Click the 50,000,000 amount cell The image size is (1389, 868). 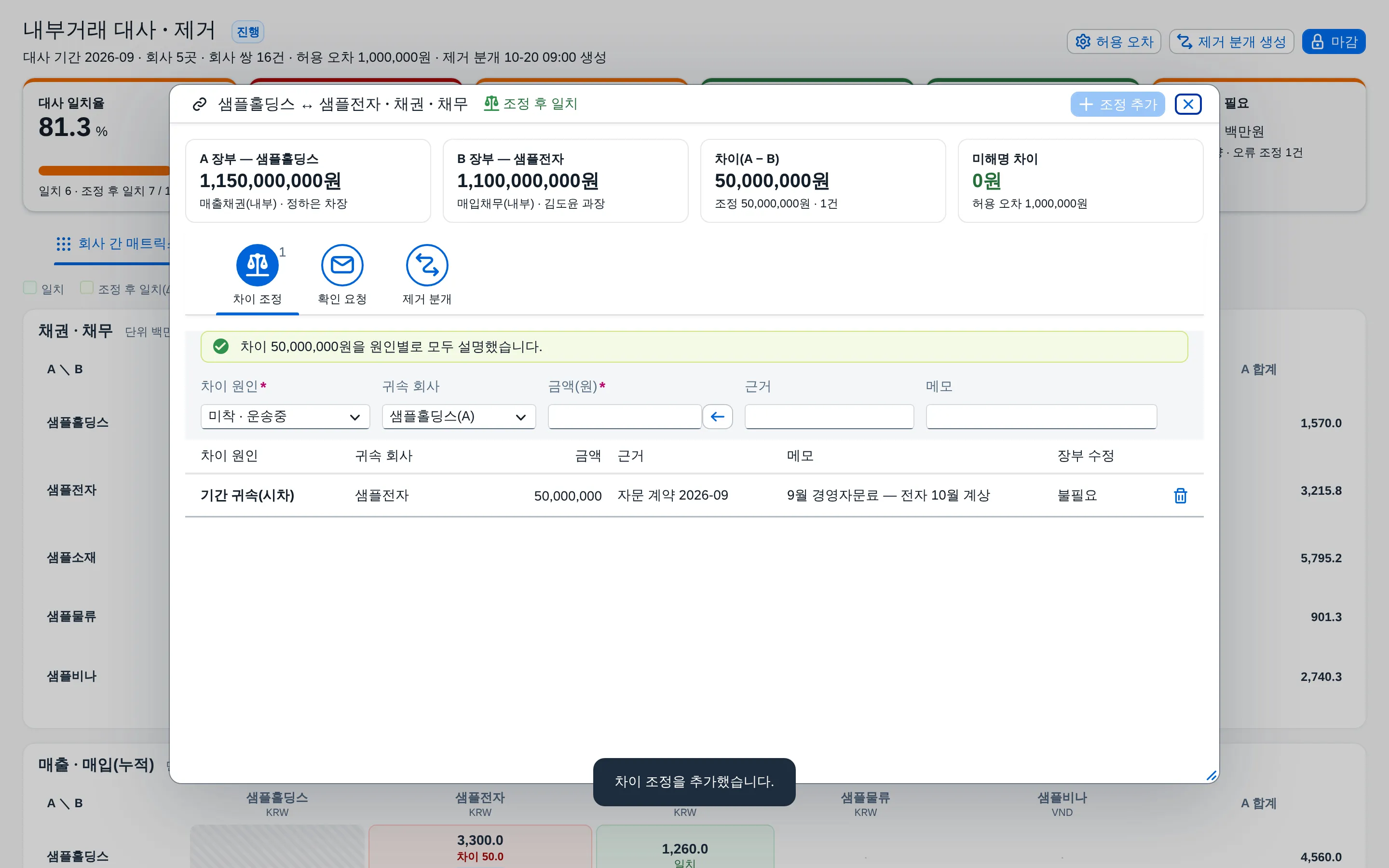[x=568, y=496]
